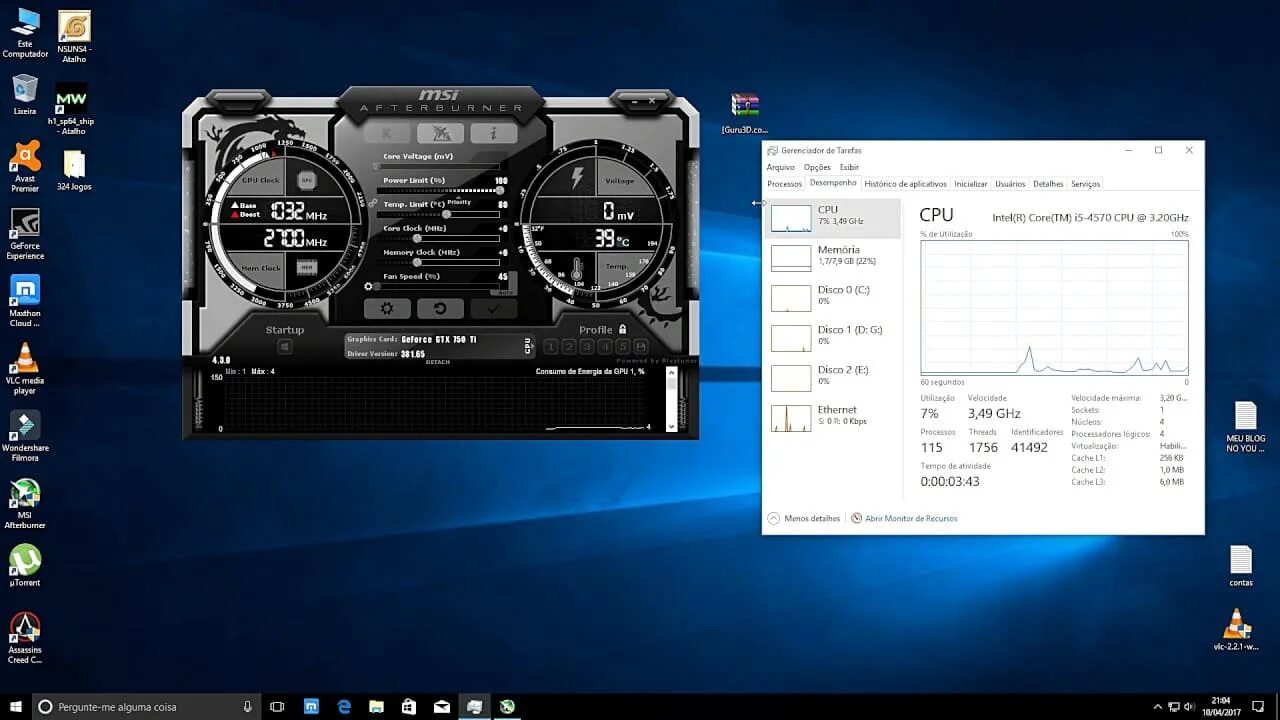The image size is (1280, 720).
Task: Toggle the Auto fan speed button
Action: pyautogui.click(x=505, y=293)
